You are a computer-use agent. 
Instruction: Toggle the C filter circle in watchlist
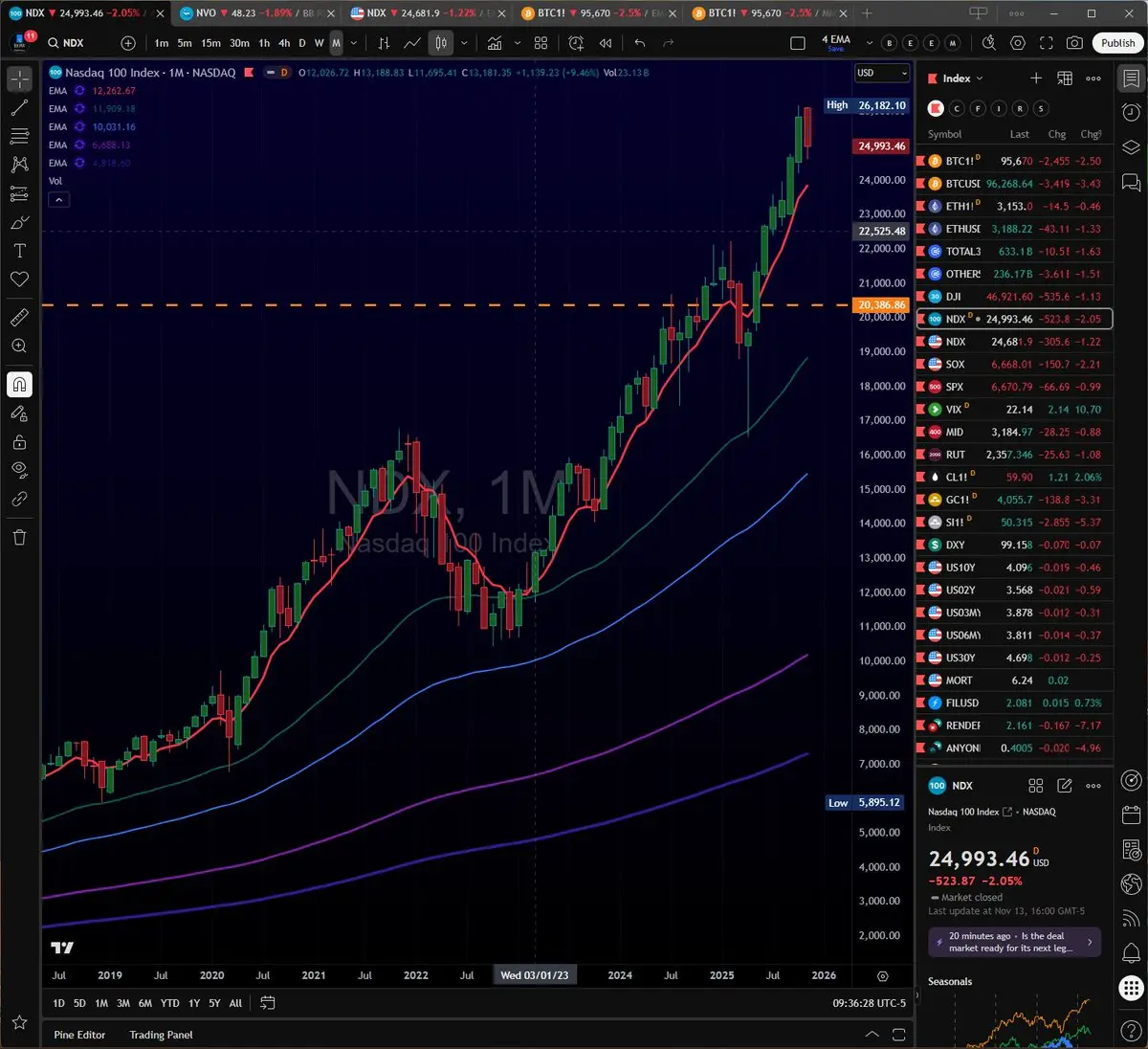click(x=957, y=108)
